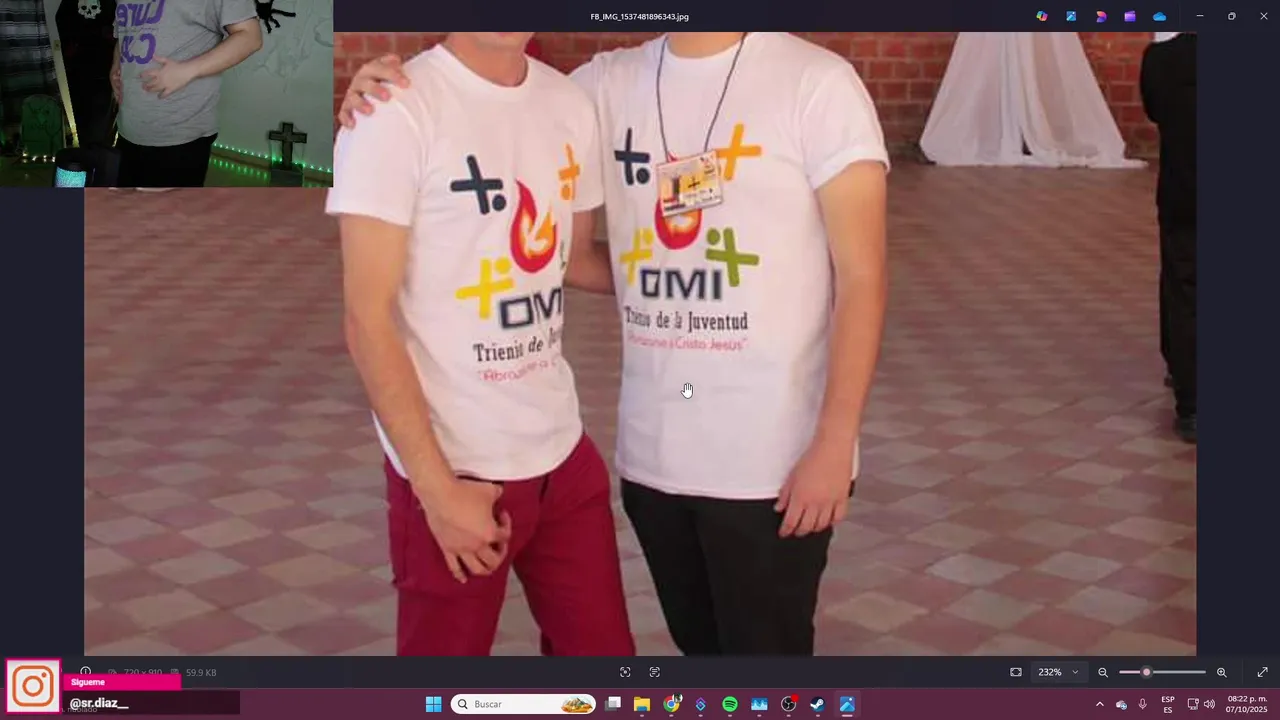Viewport: 1280px width, 720px height.
Task: Adjust the zoom slider handle
Action: [1147, 672]
